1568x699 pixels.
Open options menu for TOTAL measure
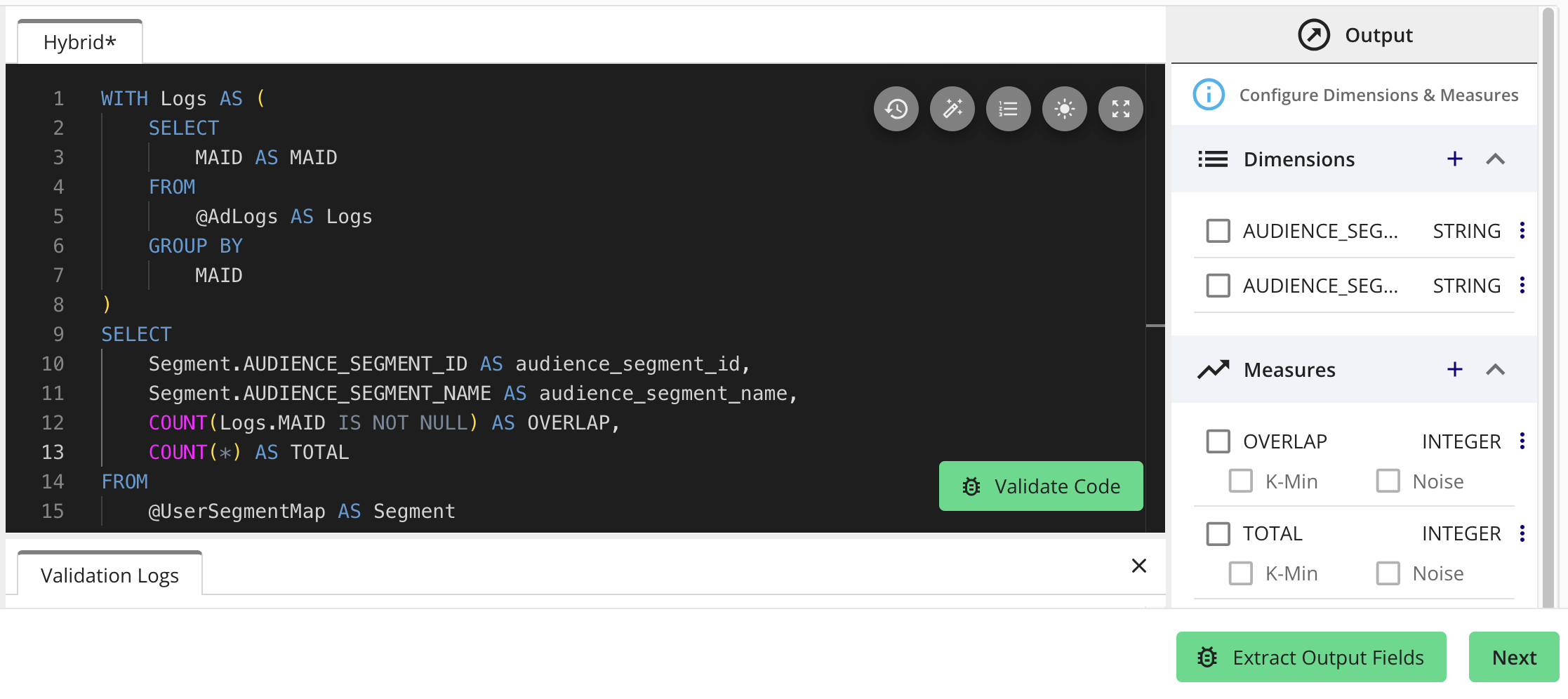(x=1522, y=534)
